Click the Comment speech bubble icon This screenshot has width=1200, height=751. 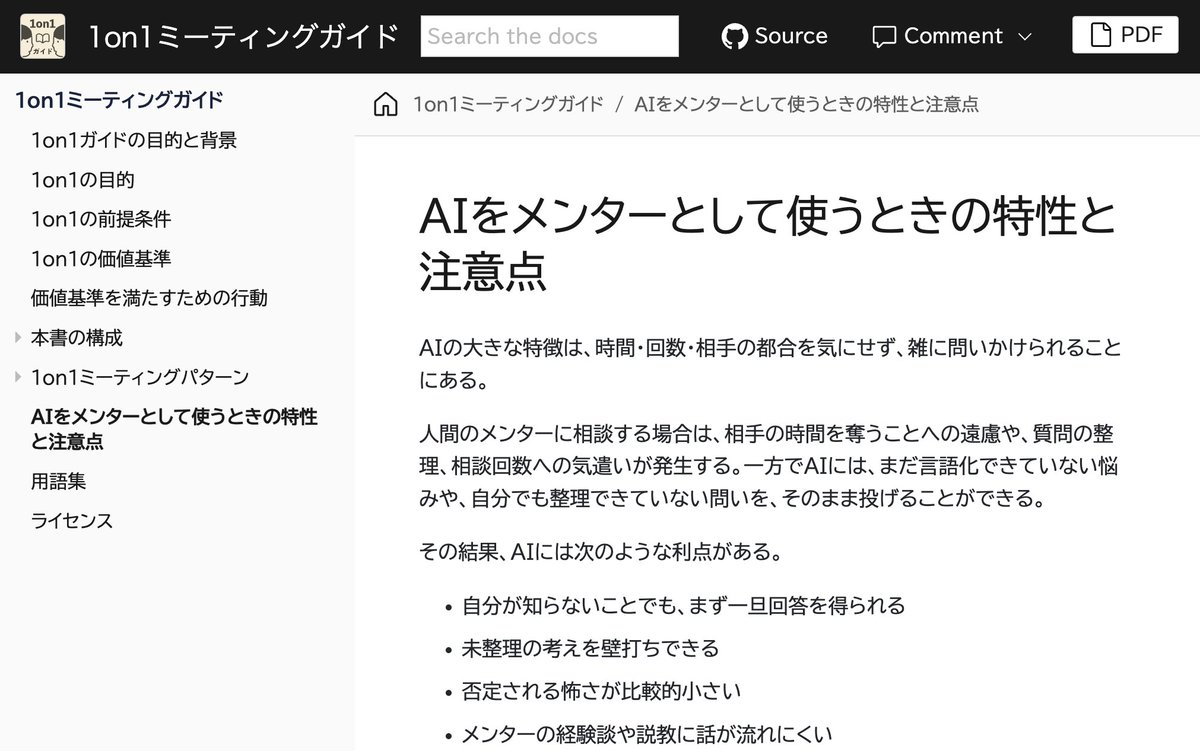(x=884, y=37)
